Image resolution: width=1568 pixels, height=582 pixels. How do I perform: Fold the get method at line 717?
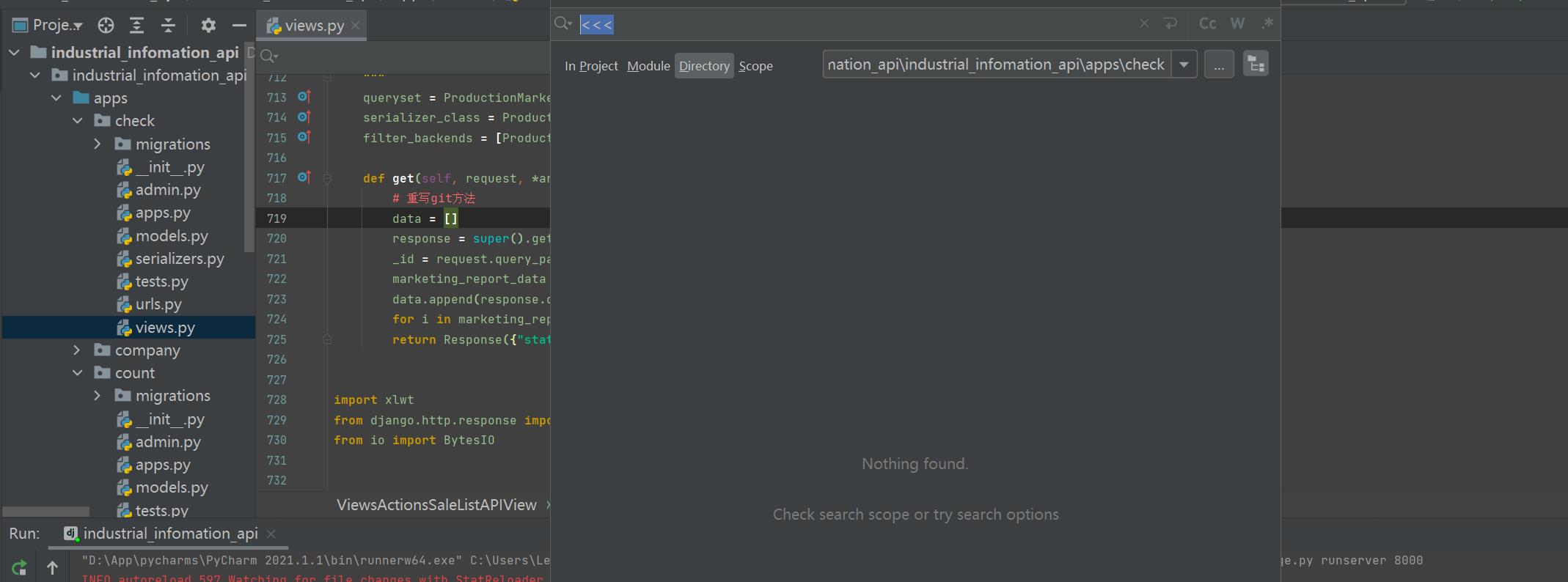[x=327, y=178]
